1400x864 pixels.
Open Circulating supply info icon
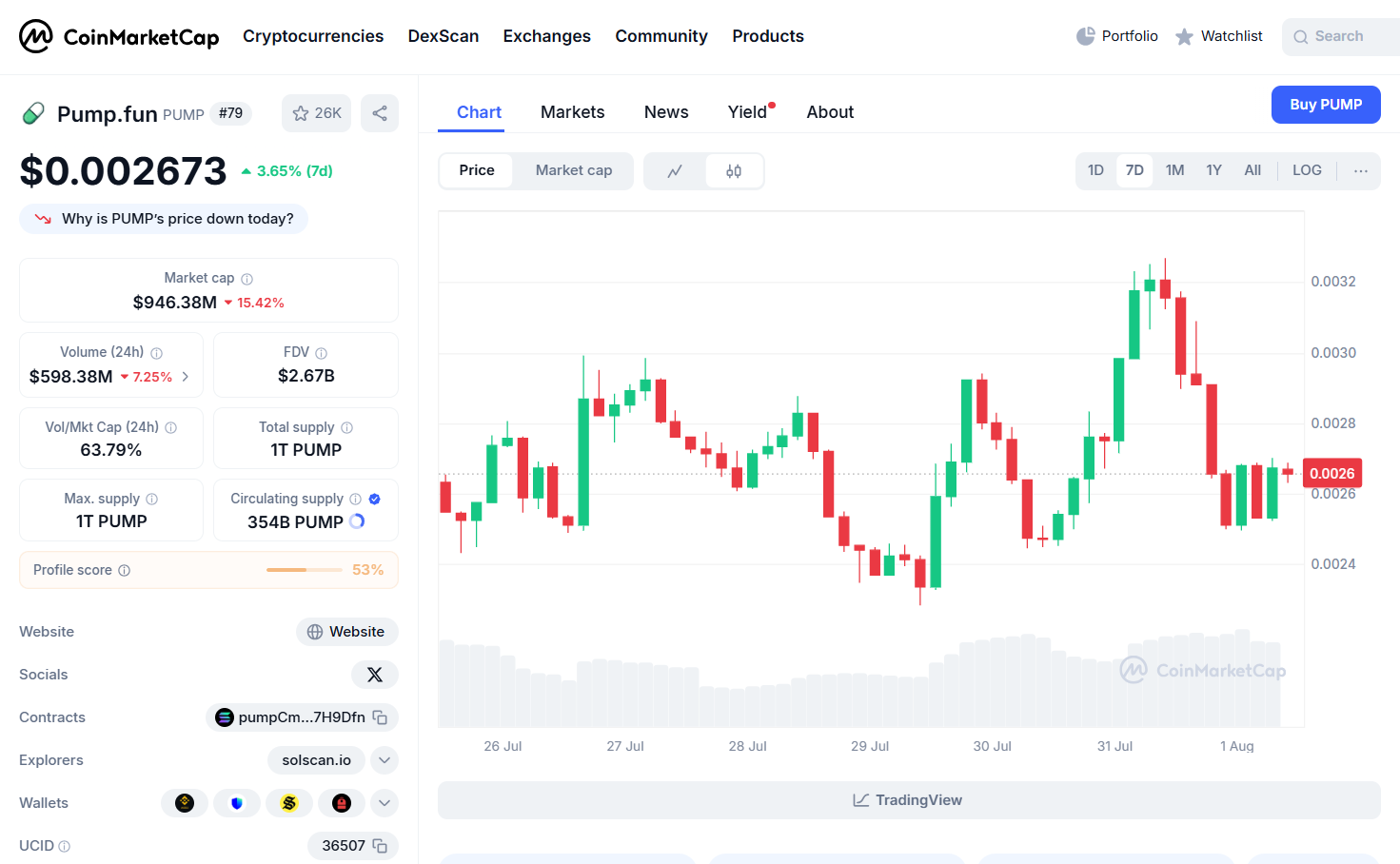pos(356,500)
